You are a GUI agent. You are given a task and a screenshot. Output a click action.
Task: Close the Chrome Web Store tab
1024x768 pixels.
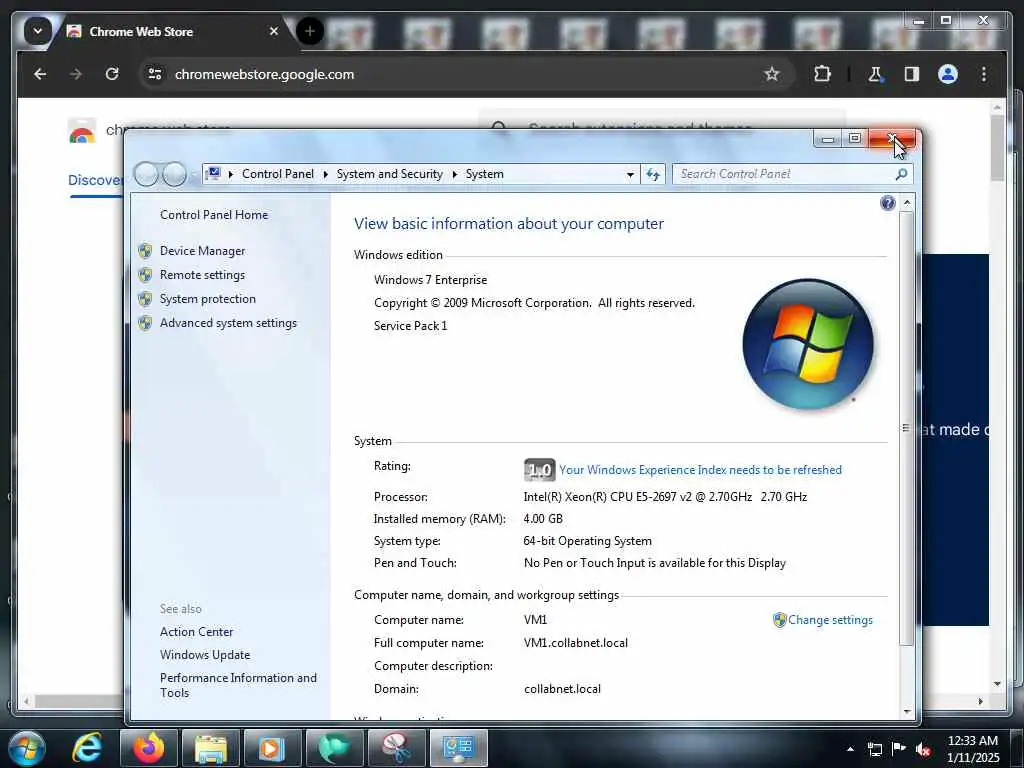coord(274,31)
